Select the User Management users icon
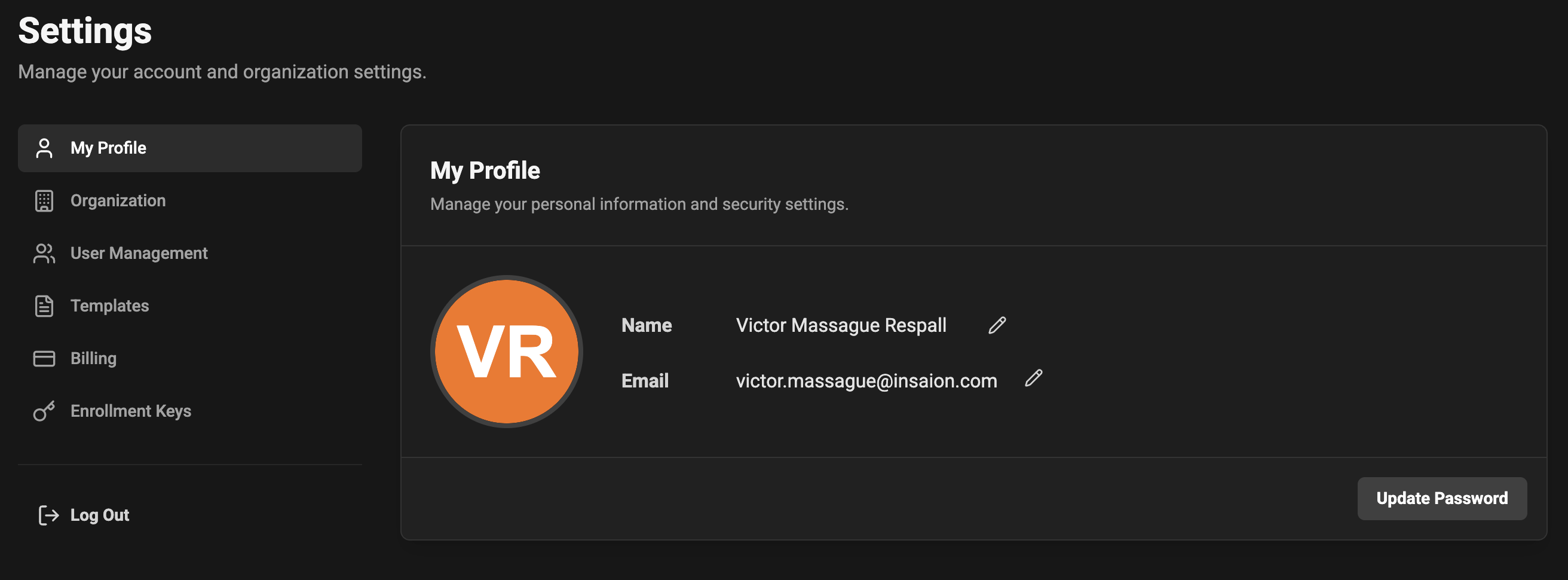 (44, 253)
